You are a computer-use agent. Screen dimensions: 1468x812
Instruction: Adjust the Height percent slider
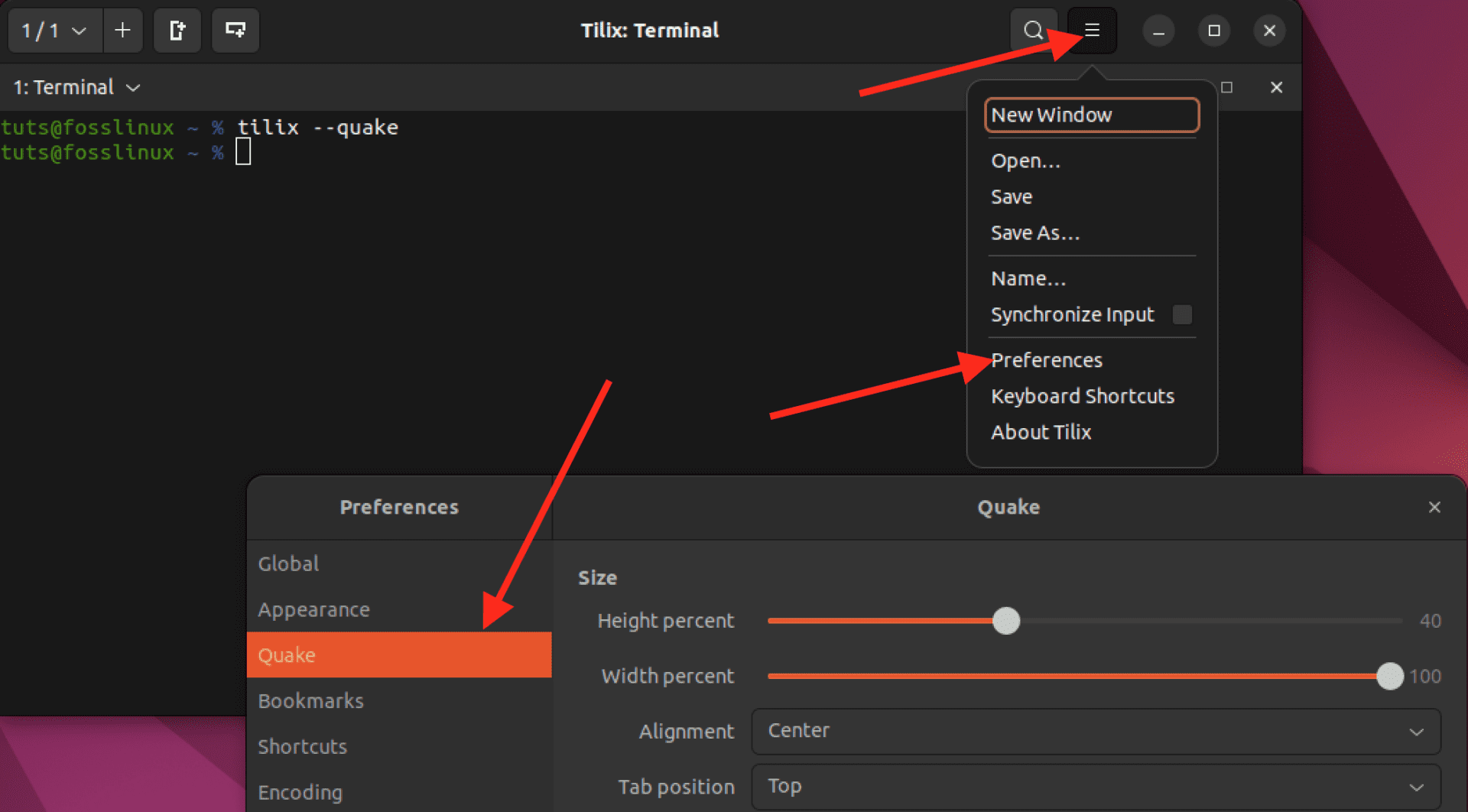click(x=1007, y=621)
